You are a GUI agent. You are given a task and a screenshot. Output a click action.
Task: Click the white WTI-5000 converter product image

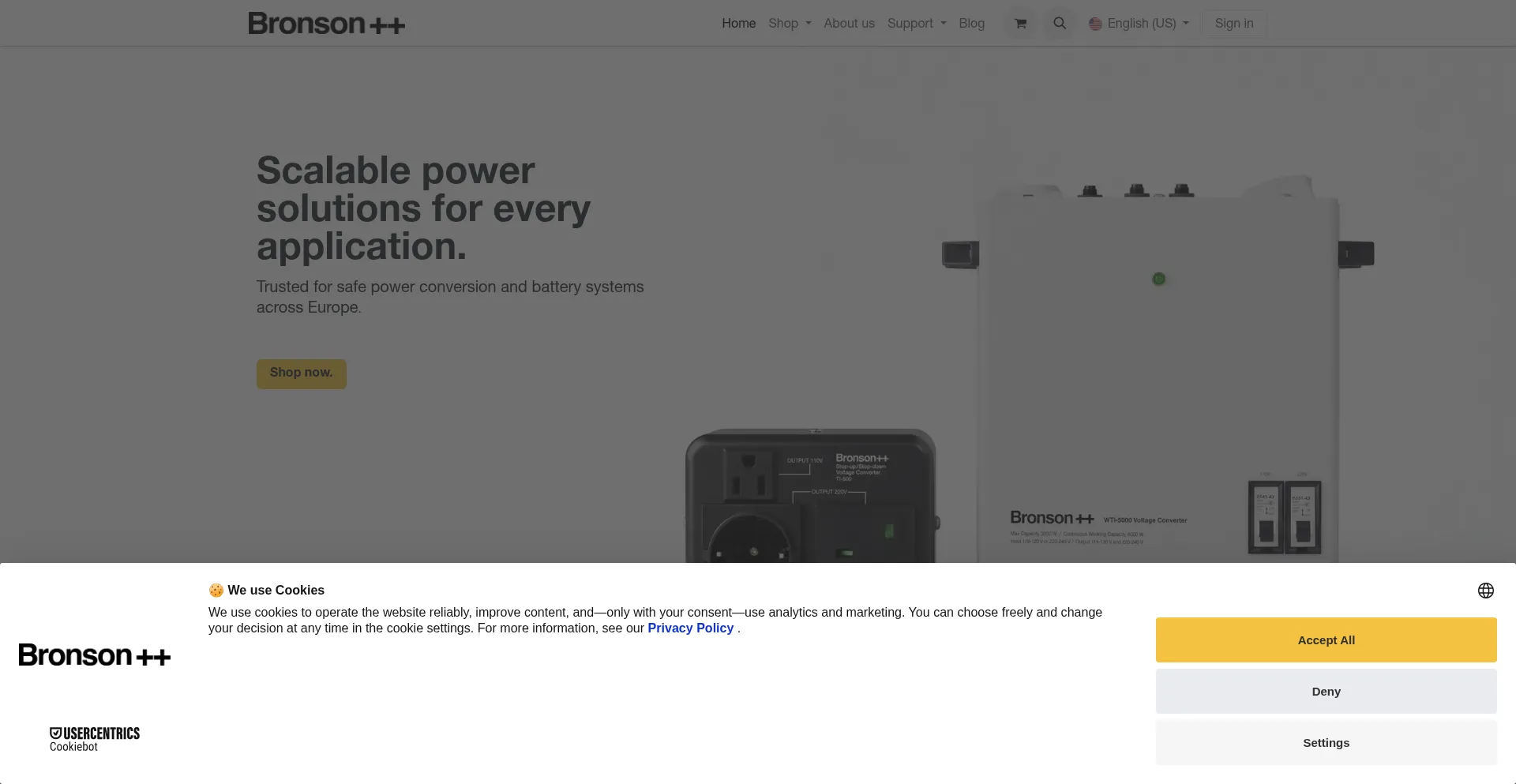coord(1158,369)
